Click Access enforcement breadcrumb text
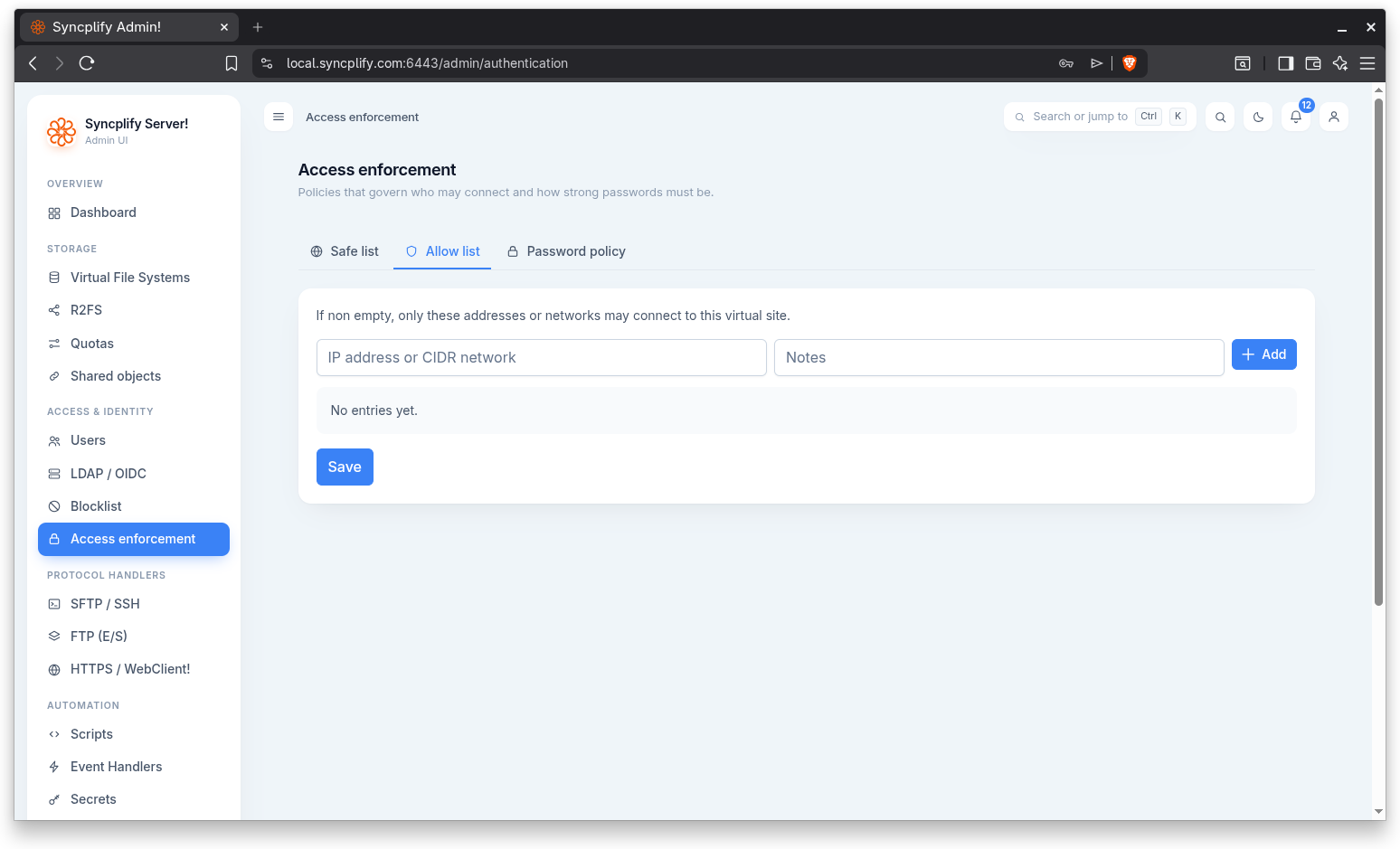The width and height of the screenshot is (1400, 849). pos(362,118)
